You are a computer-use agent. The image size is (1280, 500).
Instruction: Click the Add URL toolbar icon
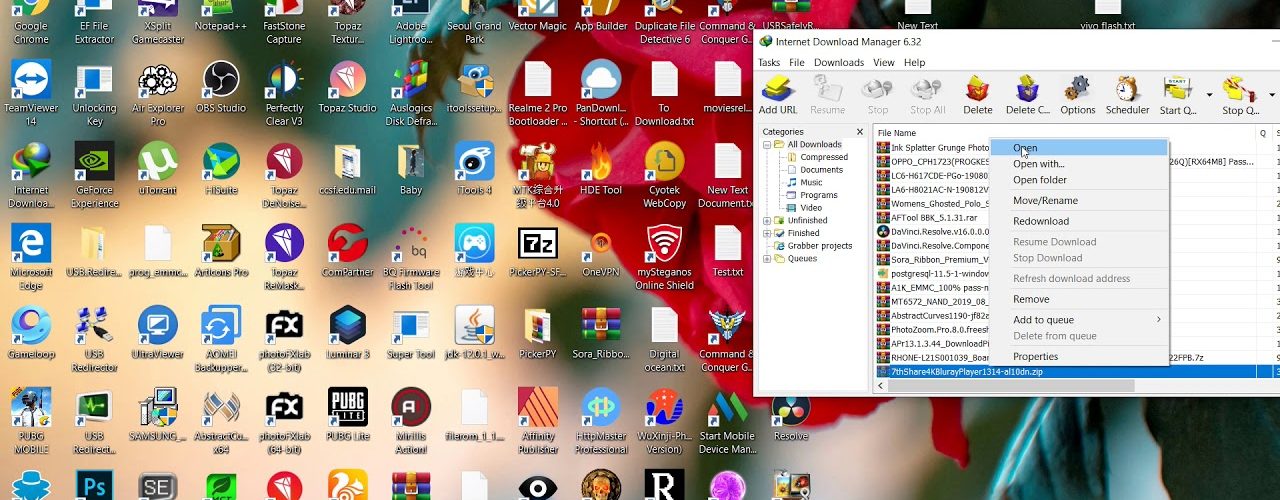777,95
